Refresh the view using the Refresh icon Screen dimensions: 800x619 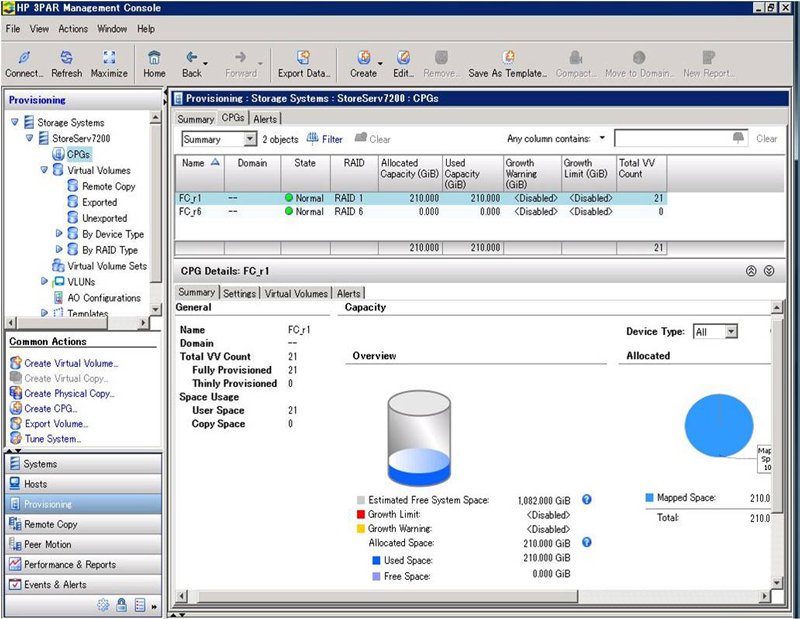[x=66, y=57]
